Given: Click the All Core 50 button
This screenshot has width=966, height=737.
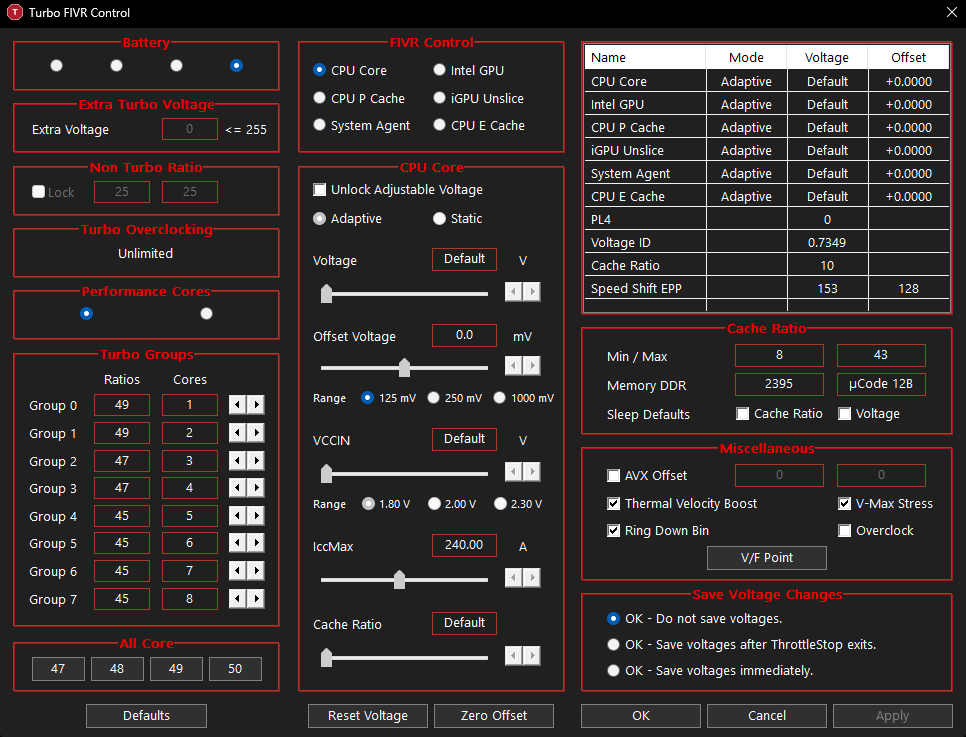Looking at the screenshot, I should 235,669.
